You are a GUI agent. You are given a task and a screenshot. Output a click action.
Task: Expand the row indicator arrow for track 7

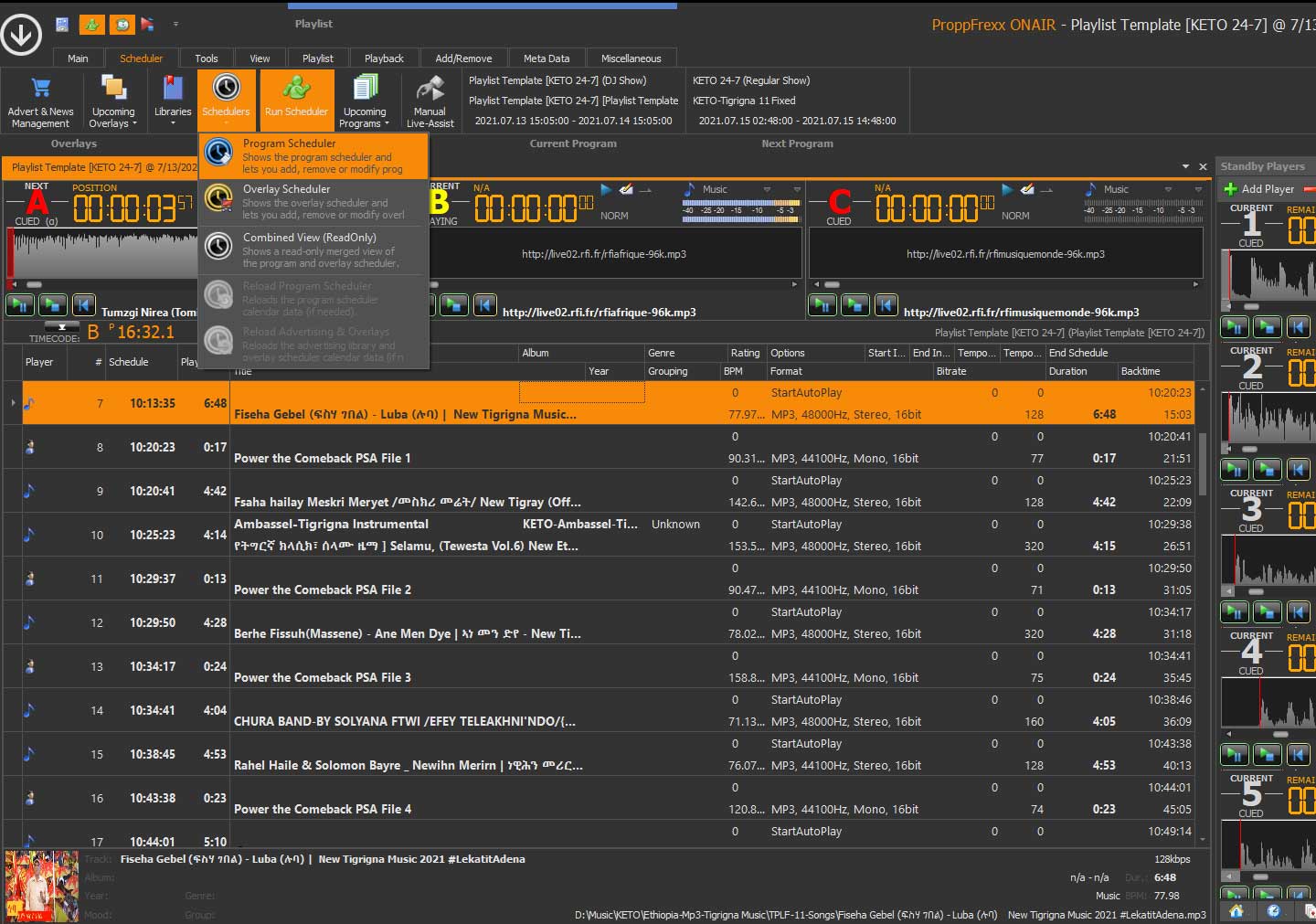pyautogui.click(x=13, y=403)
